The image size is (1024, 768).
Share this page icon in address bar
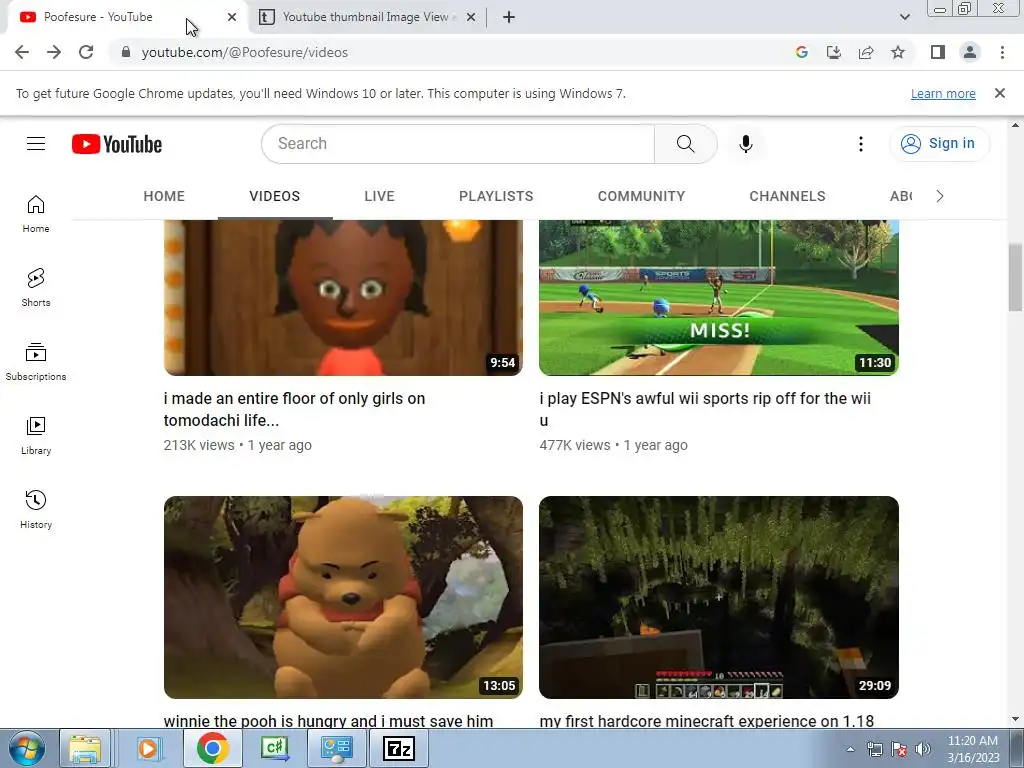pyautogui.click(x=866, y=52)
